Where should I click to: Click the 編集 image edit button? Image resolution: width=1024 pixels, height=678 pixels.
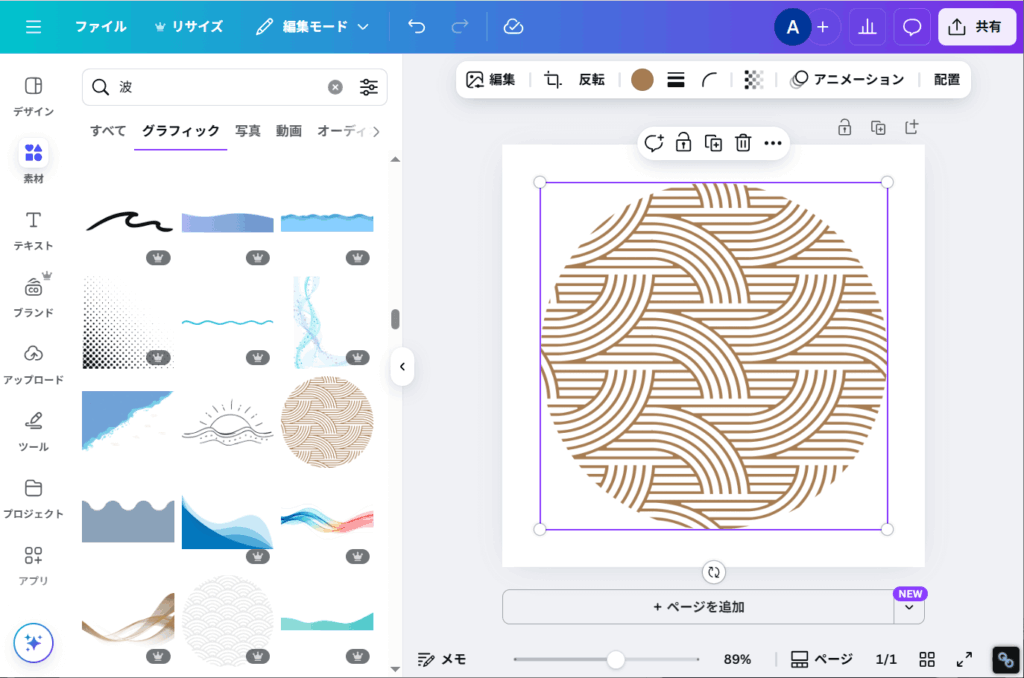[490, 80]
